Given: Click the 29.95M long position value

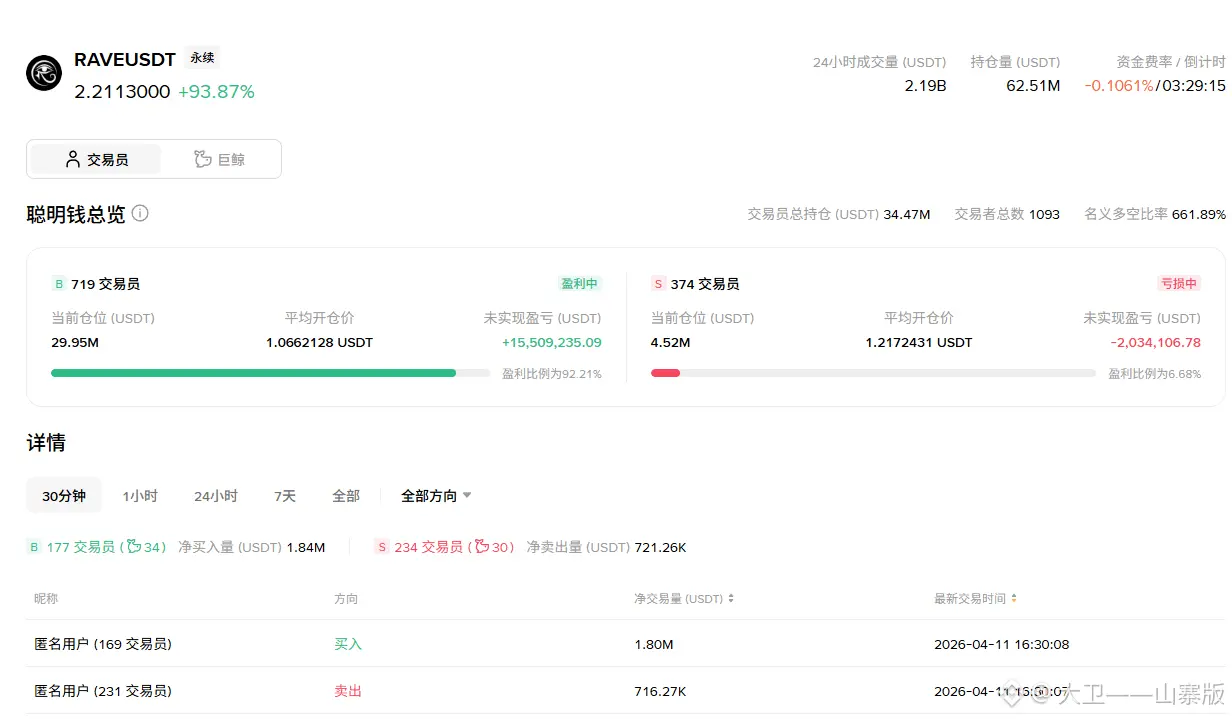Looking at the screenshot, I should pyautogui.click(x=75, y=343).
